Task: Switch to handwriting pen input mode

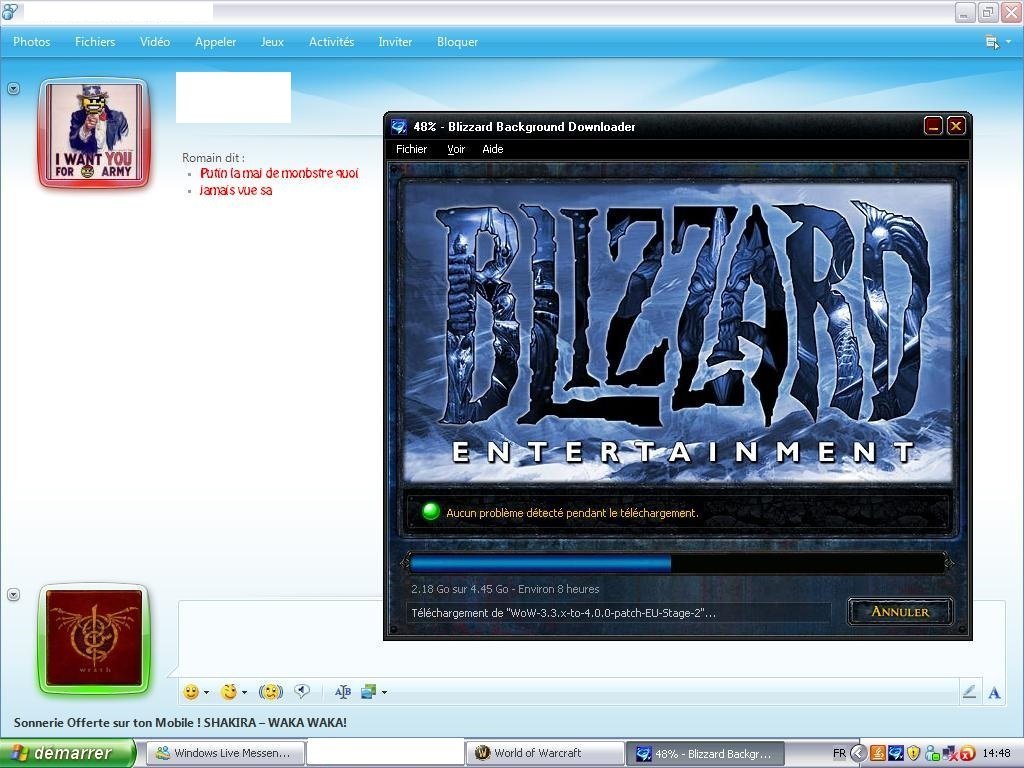Action: coord(969,692)
